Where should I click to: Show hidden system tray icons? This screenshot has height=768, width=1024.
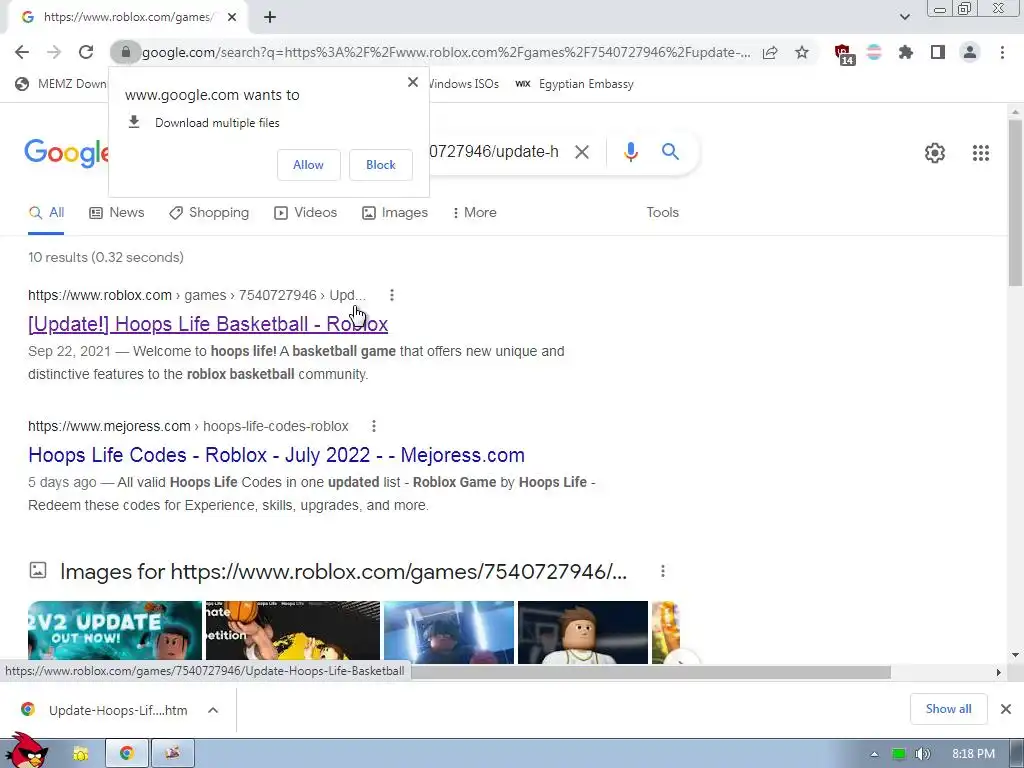point(874,754)
